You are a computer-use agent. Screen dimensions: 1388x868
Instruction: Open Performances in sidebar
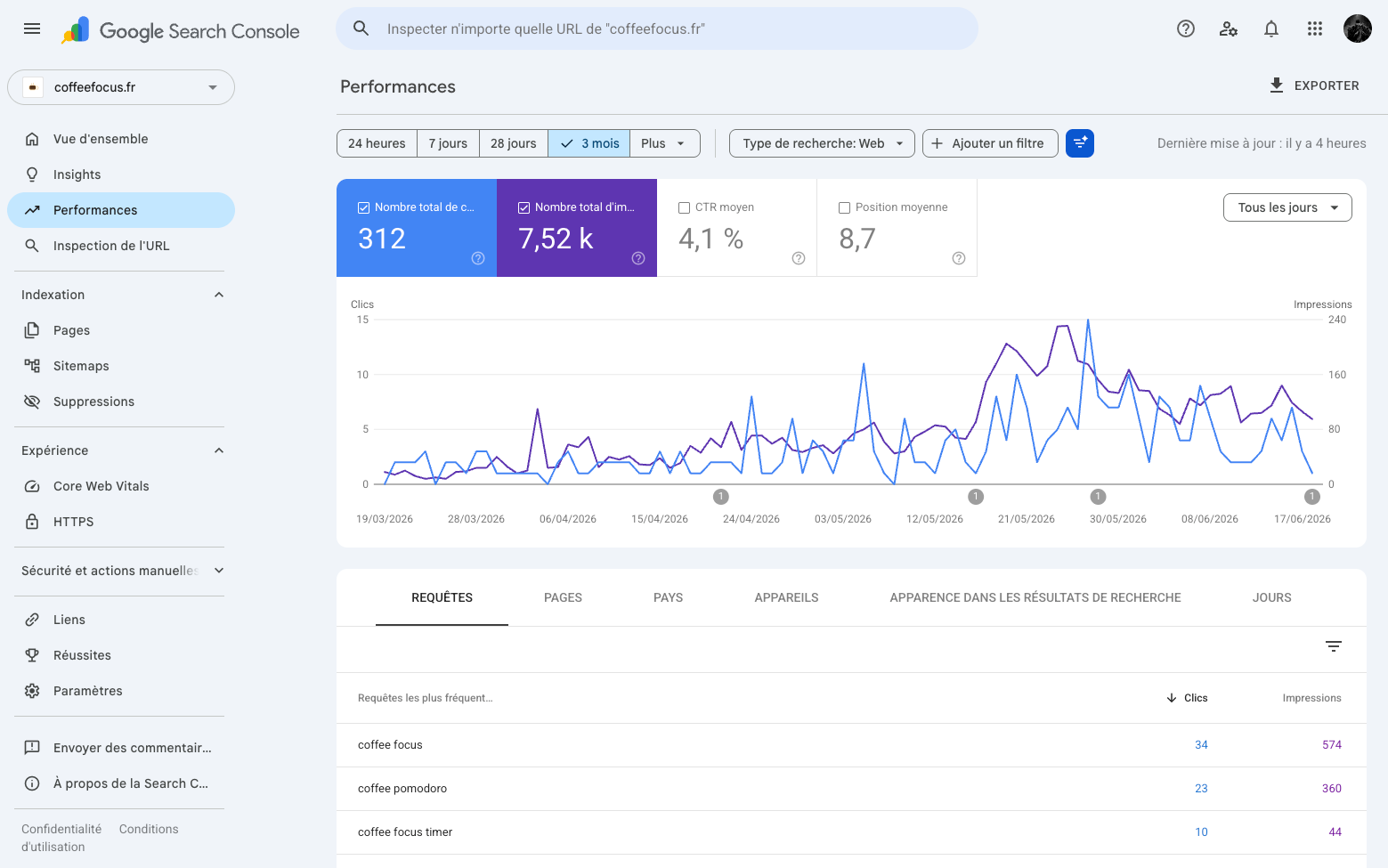pos(121,210)
